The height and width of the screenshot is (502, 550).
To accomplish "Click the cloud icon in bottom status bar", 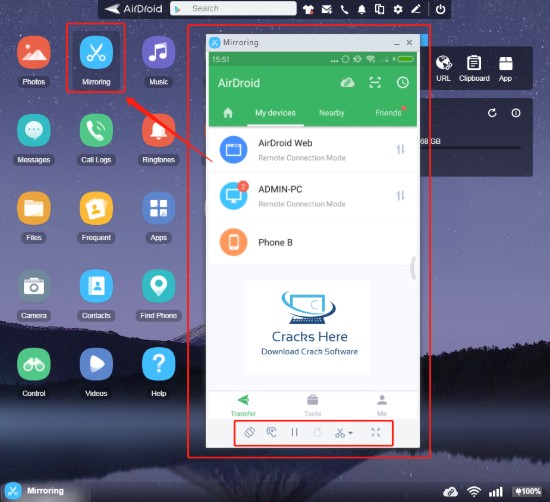I will 450,492.
